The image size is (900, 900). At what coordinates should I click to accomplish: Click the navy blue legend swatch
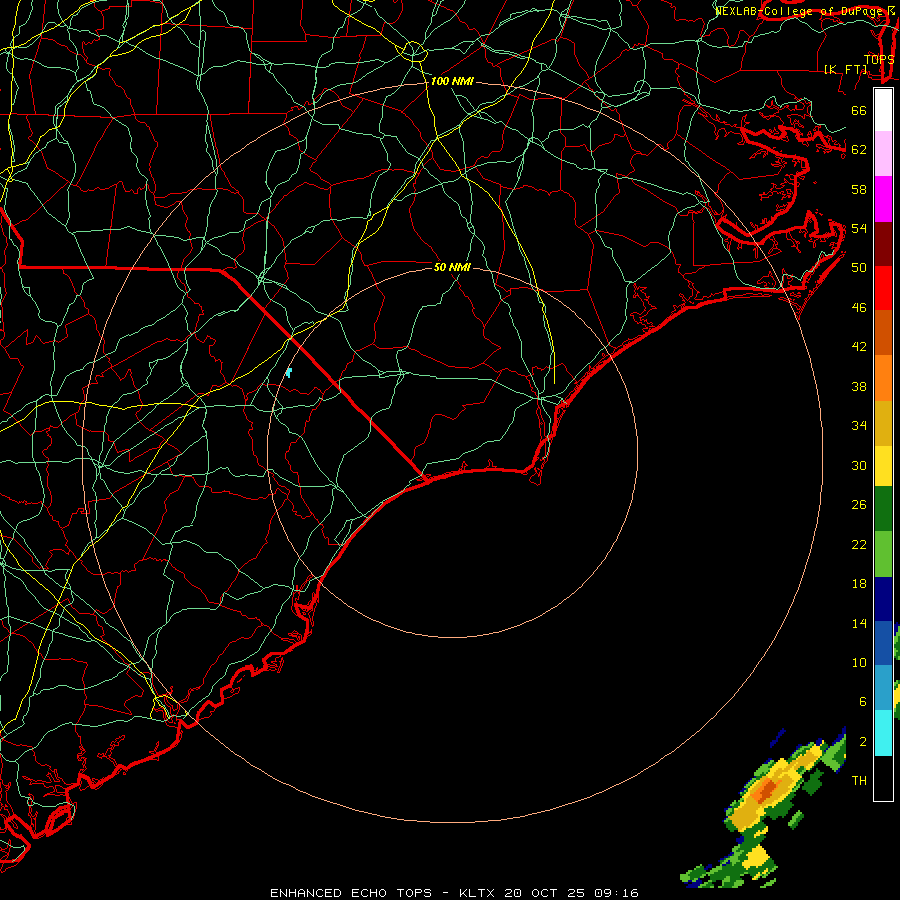click(x=883, y=599)
